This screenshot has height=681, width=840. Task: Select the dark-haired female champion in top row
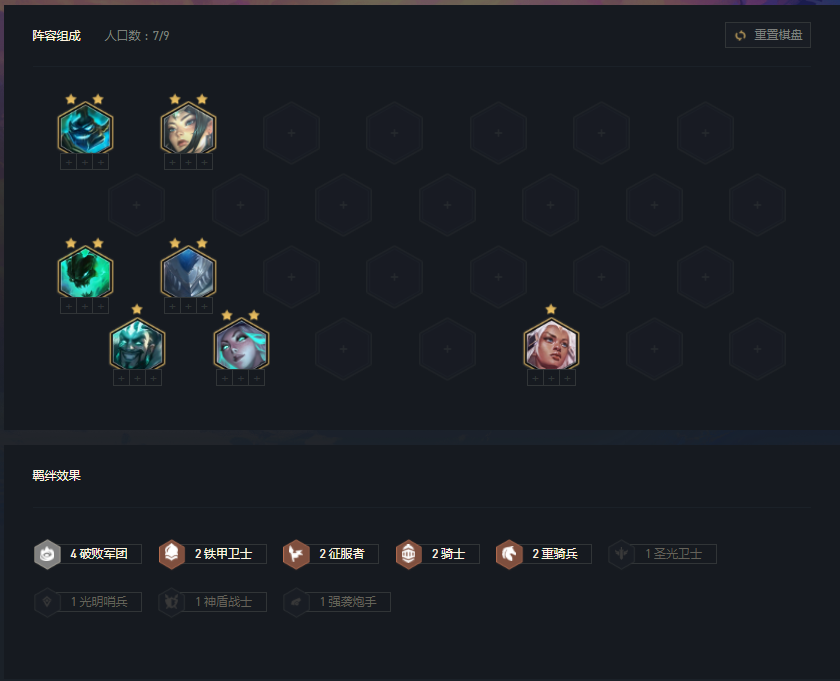click(189, 129)
